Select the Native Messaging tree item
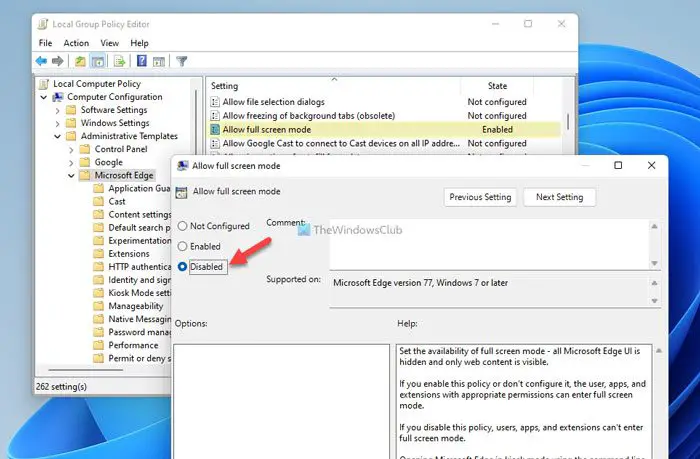The width and height of the screenshot is (700, 459). [139, 319]
